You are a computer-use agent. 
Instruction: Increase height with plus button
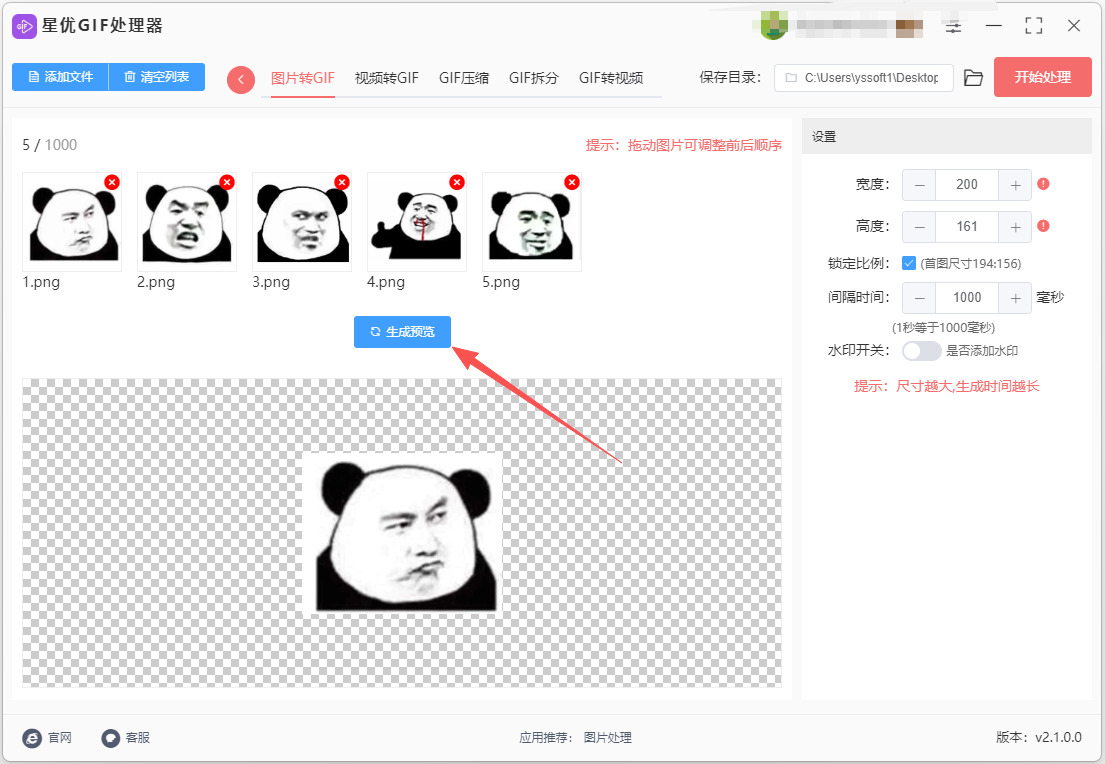[x=1015, y=227]
